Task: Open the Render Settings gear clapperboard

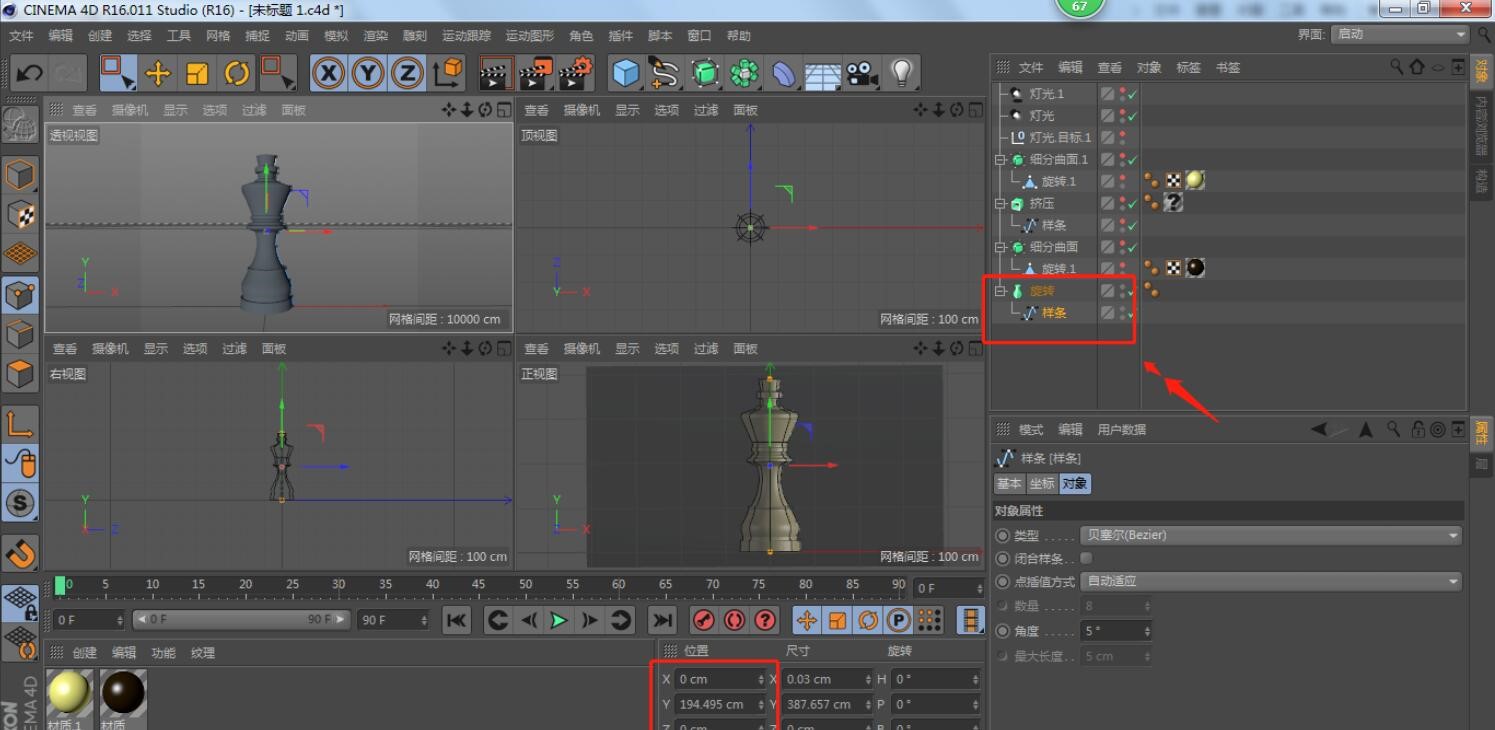Action: point(576,73)
